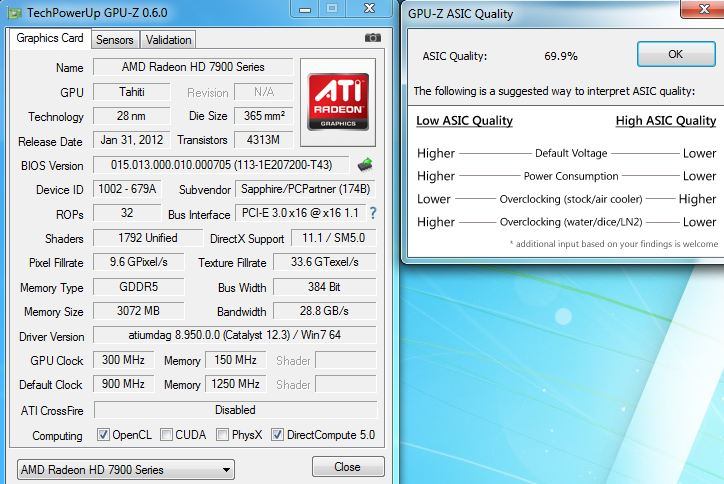Viewport: 724px width, 484px height.
Task: Click the Subvendor field Sapphire/PCPartner
Action: pyautogui.click(x=305, y=189)
